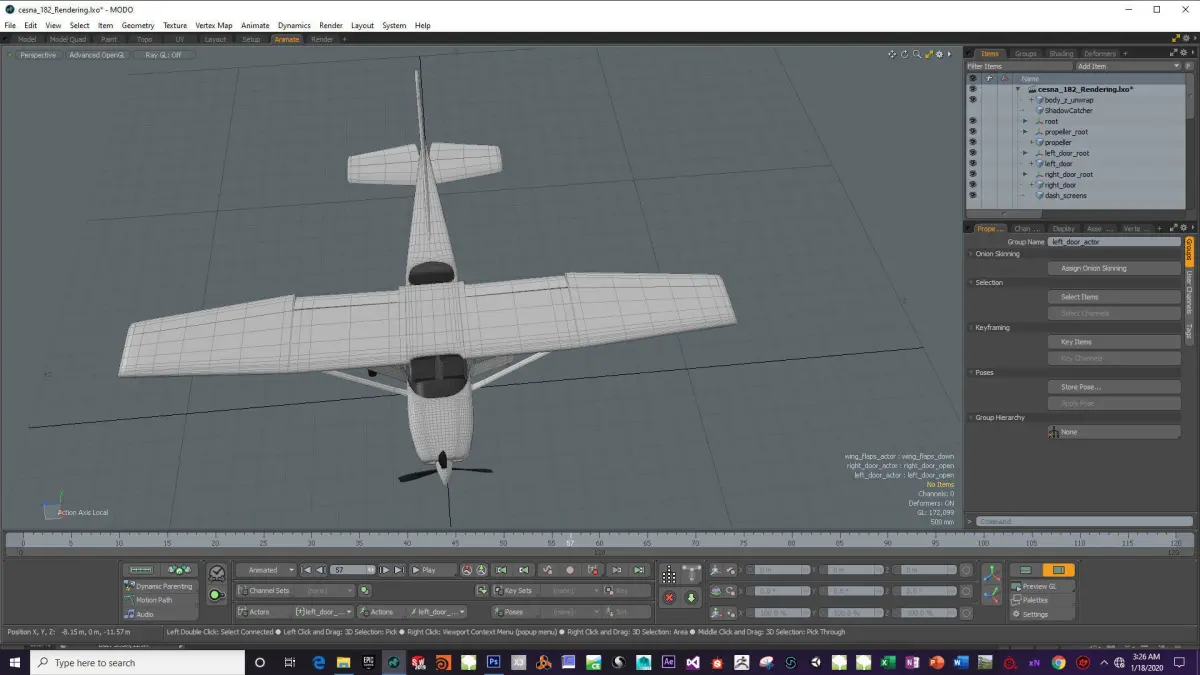The width and height of the screenshot is (1200, 675).
Task: Click the Dynamic Parenting option
Action: [x=161, y=586]
